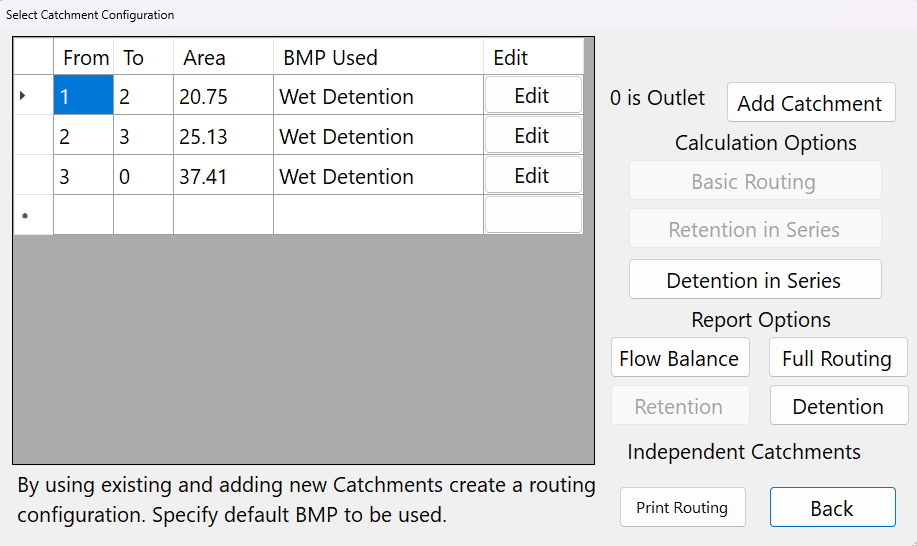Select the row header arrow for row 1

click(24, 96)
